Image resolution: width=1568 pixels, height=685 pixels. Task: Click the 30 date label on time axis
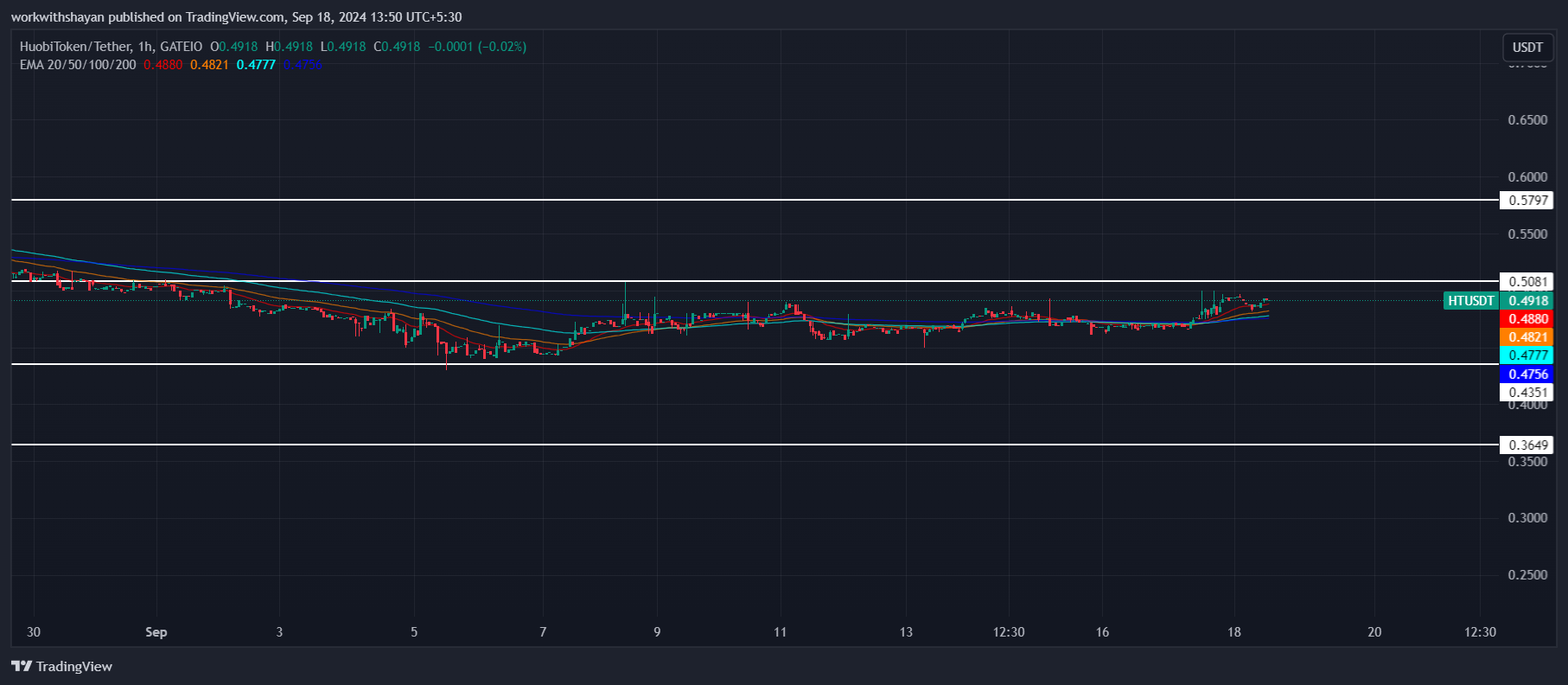(34, 632)
